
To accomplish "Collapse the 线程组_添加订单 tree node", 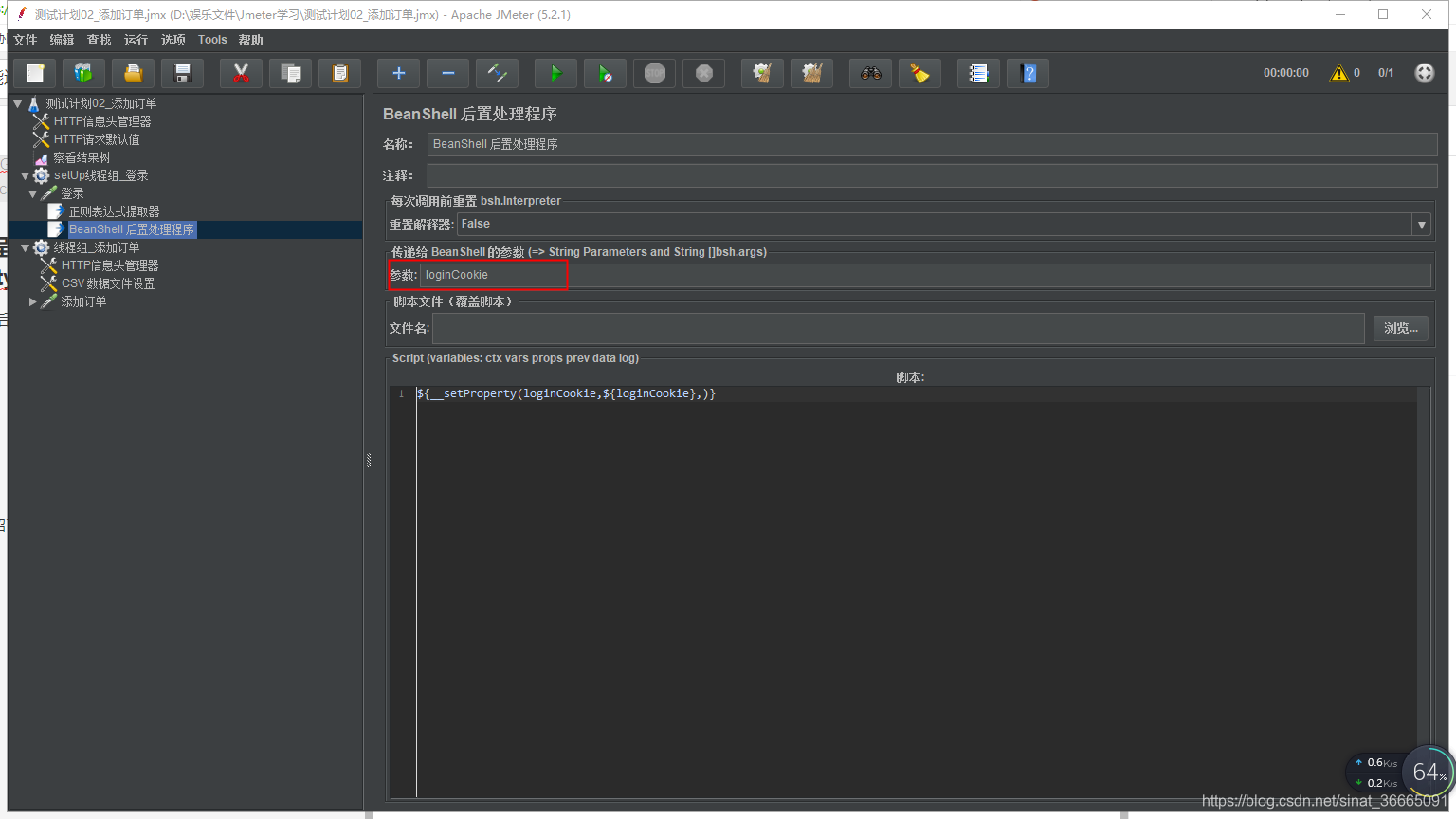I will coord(26,247).
